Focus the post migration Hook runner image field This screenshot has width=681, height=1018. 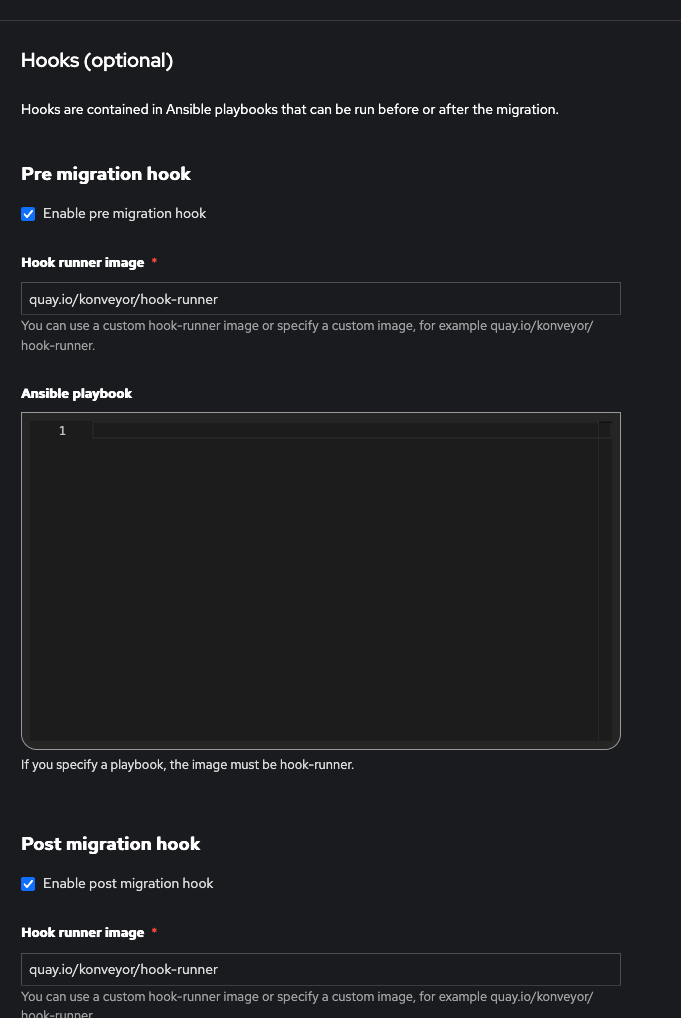click(x=320, y=969)
